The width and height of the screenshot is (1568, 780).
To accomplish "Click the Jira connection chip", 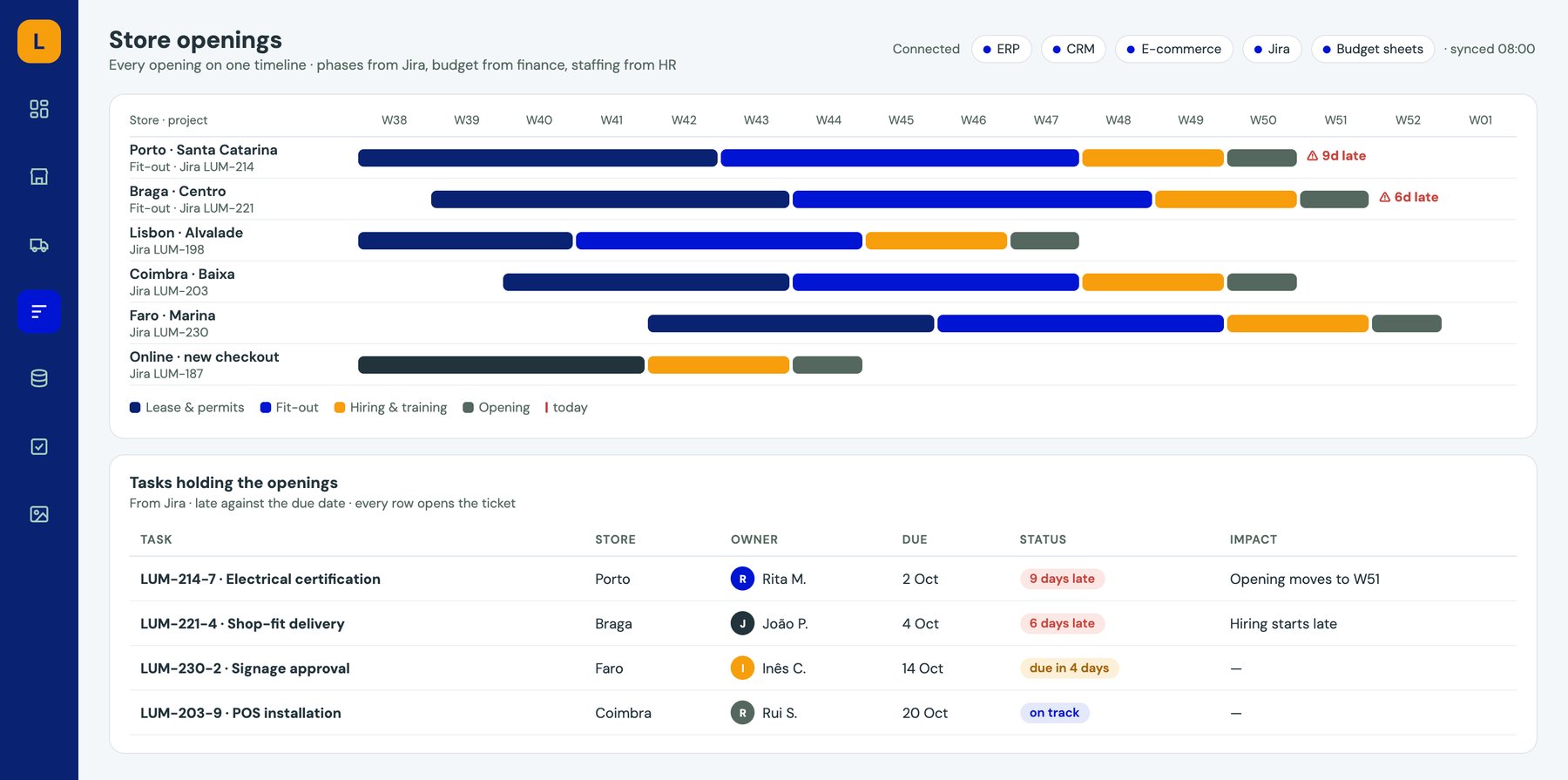I will click(1272, 49).
